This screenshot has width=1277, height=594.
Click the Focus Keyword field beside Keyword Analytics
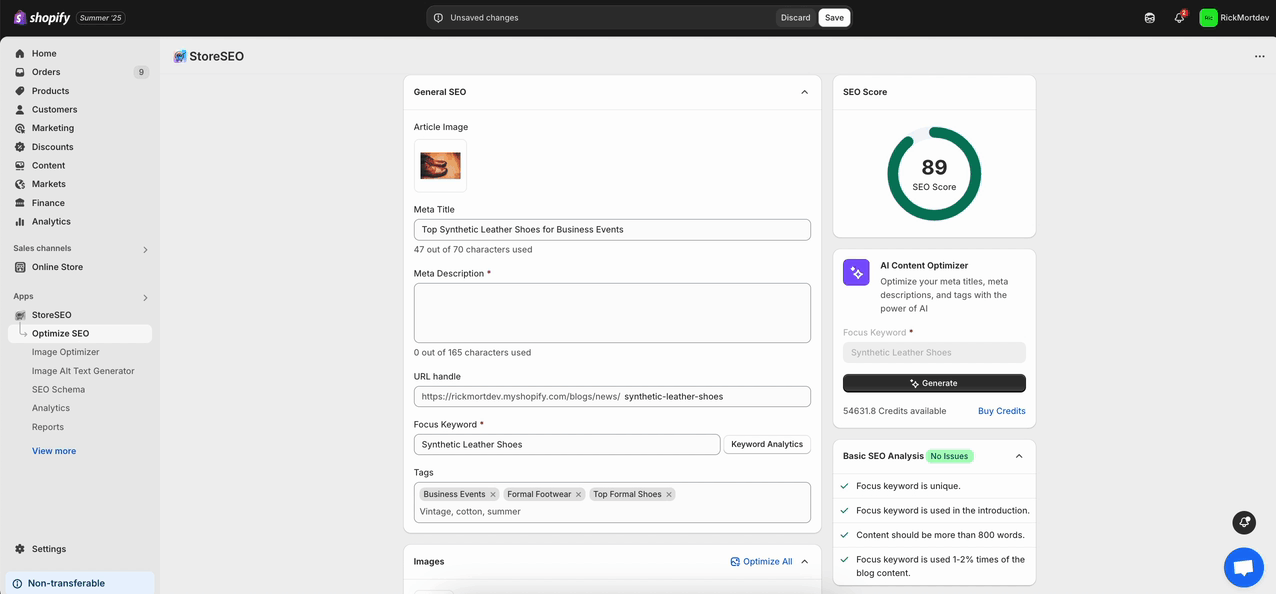tap(567, 445)
